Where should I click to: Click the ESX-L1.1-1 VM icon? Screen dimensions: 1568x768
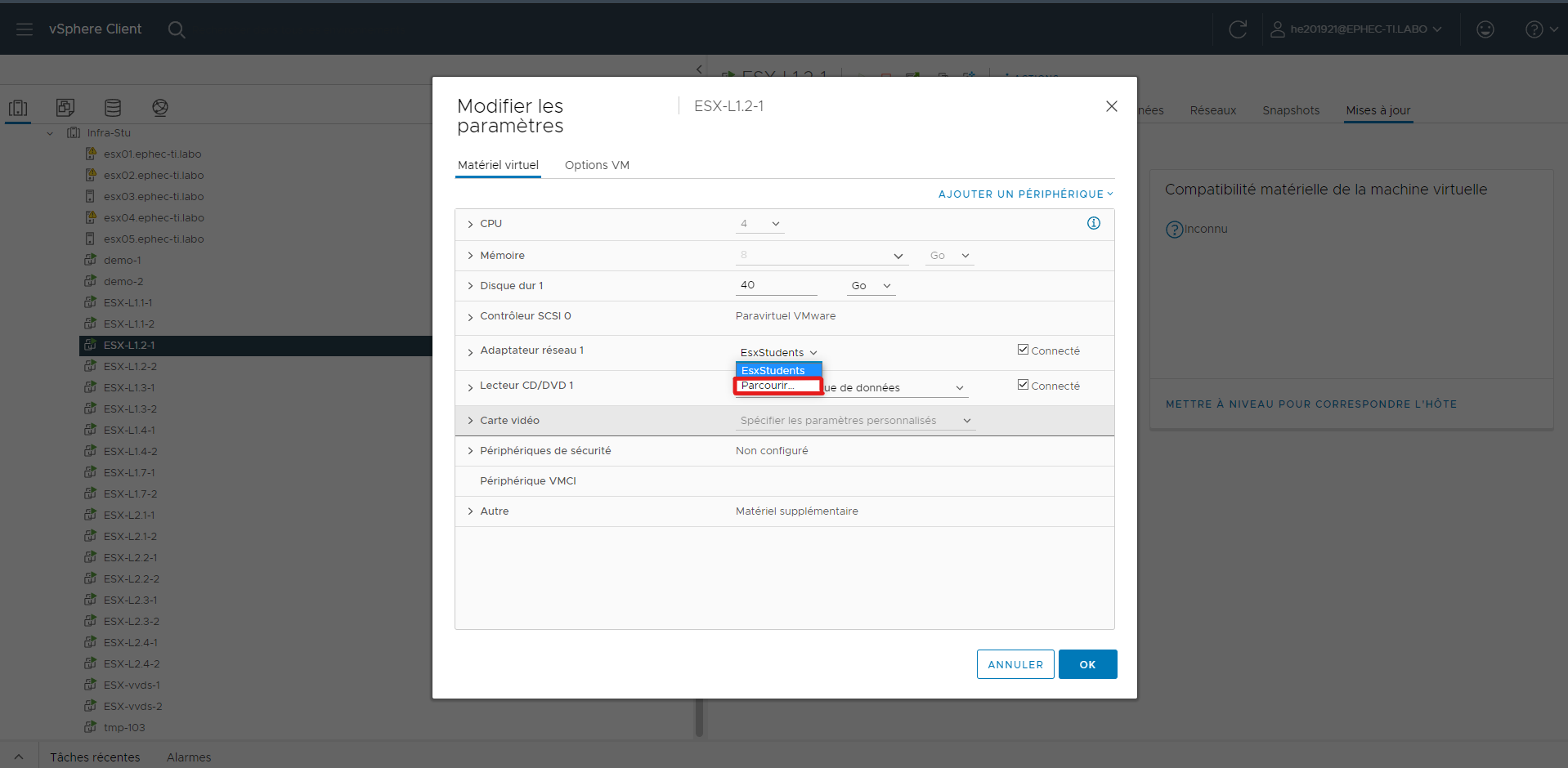click(x=91, y=302)
